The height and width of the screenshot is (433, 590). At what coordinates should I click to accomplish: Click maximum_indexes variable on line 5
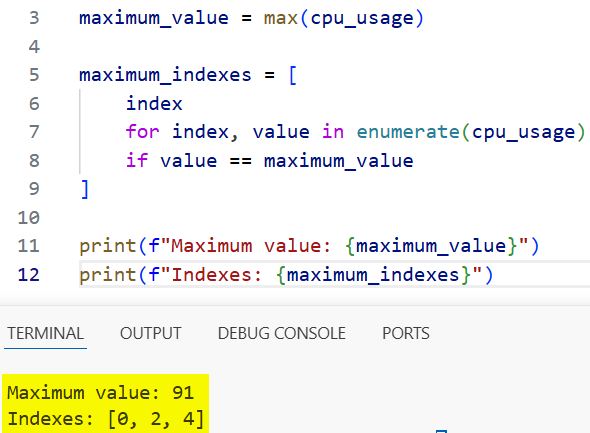click(x=165, y=75)
